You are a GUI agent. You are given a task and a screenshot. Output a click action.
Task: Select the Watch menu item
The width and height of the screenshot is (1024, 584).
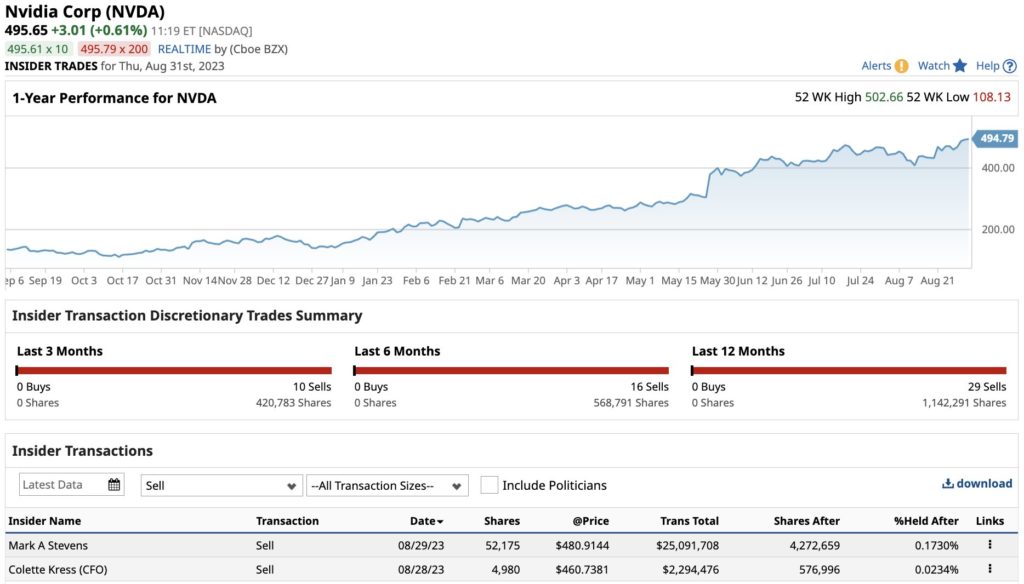click(x=936, y=65)
